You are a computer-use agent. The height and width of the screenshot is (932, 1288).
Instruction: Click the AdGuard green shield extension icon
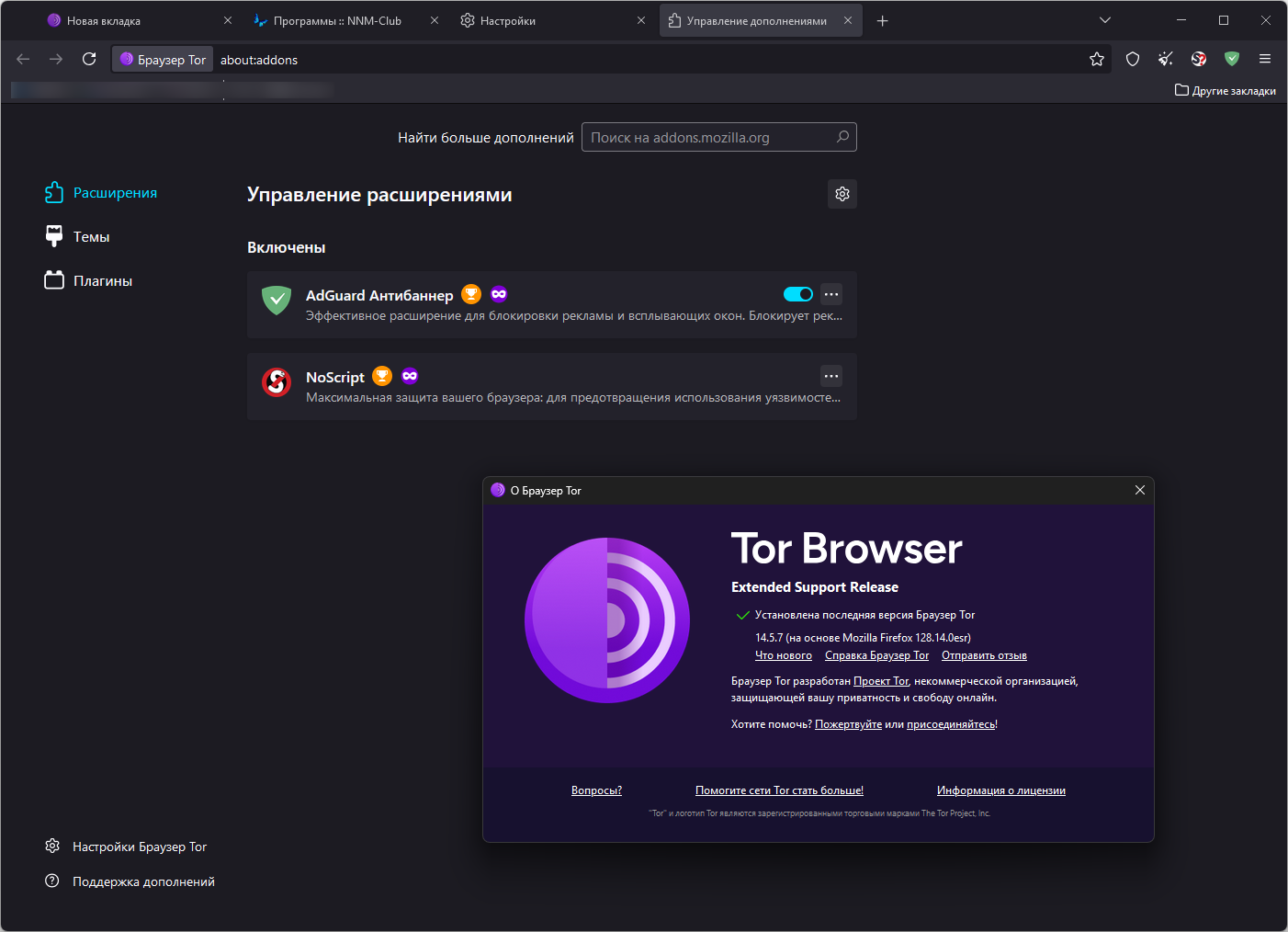277,301
